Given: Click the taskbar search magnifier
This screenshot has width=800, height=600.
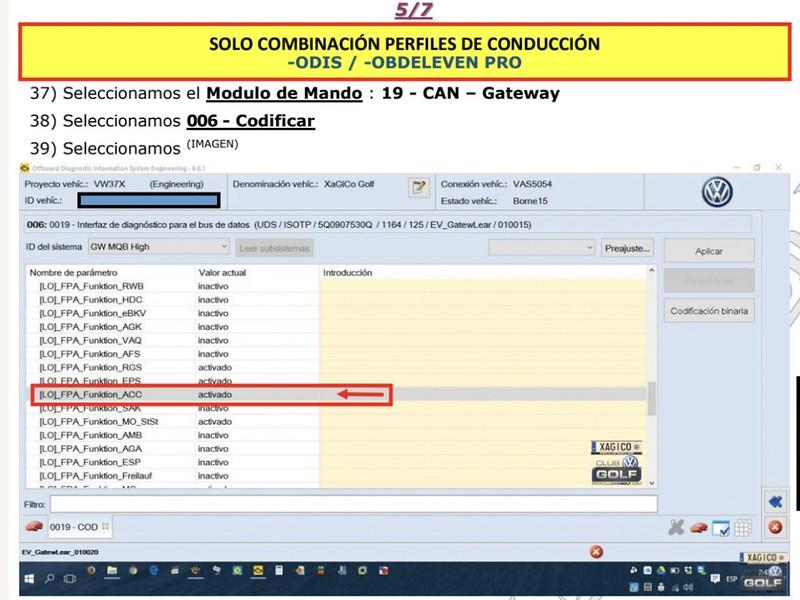Looking at the screenshot, I should coord(49,579).
